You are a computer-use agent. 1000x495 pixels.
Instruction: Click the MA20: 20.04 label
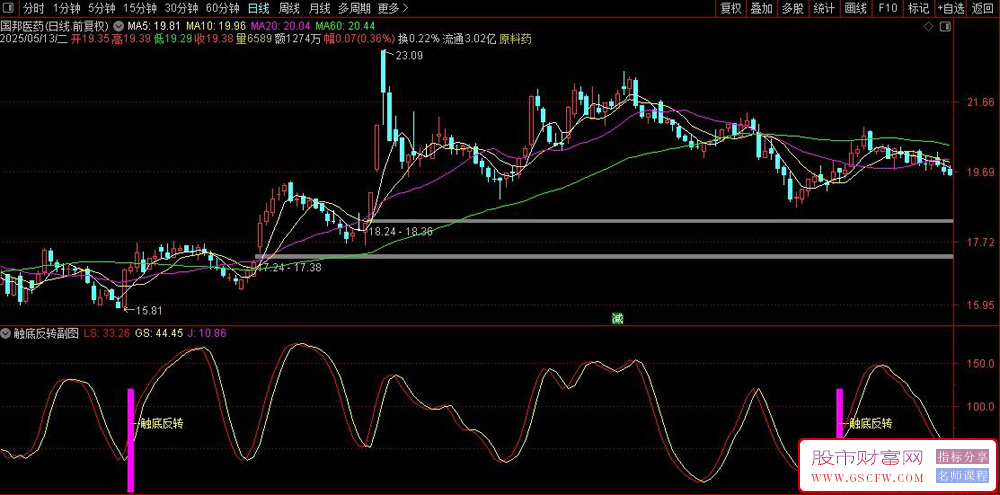(281, 27)
